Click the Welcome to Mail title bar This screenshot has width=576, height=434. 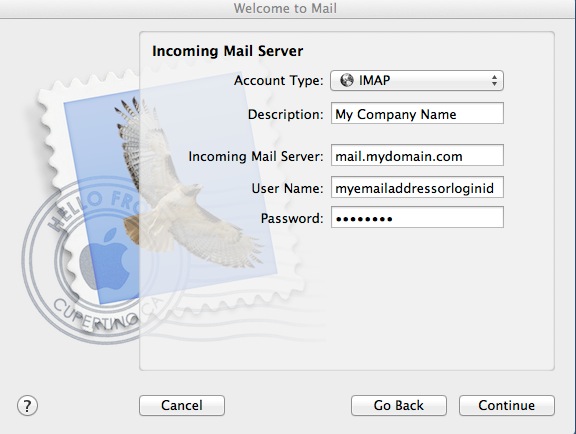[x=285, y=8]
